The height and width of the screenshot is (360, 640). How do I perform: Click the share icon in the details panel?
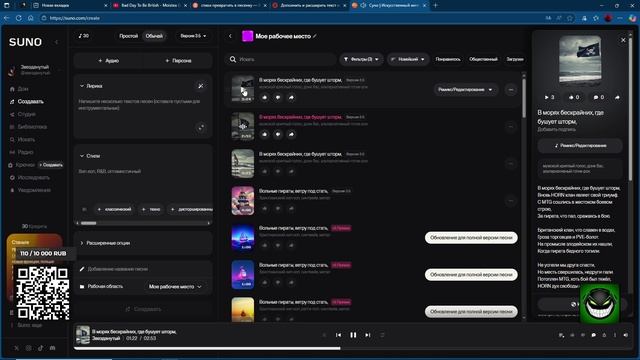[x=617, y=97]
